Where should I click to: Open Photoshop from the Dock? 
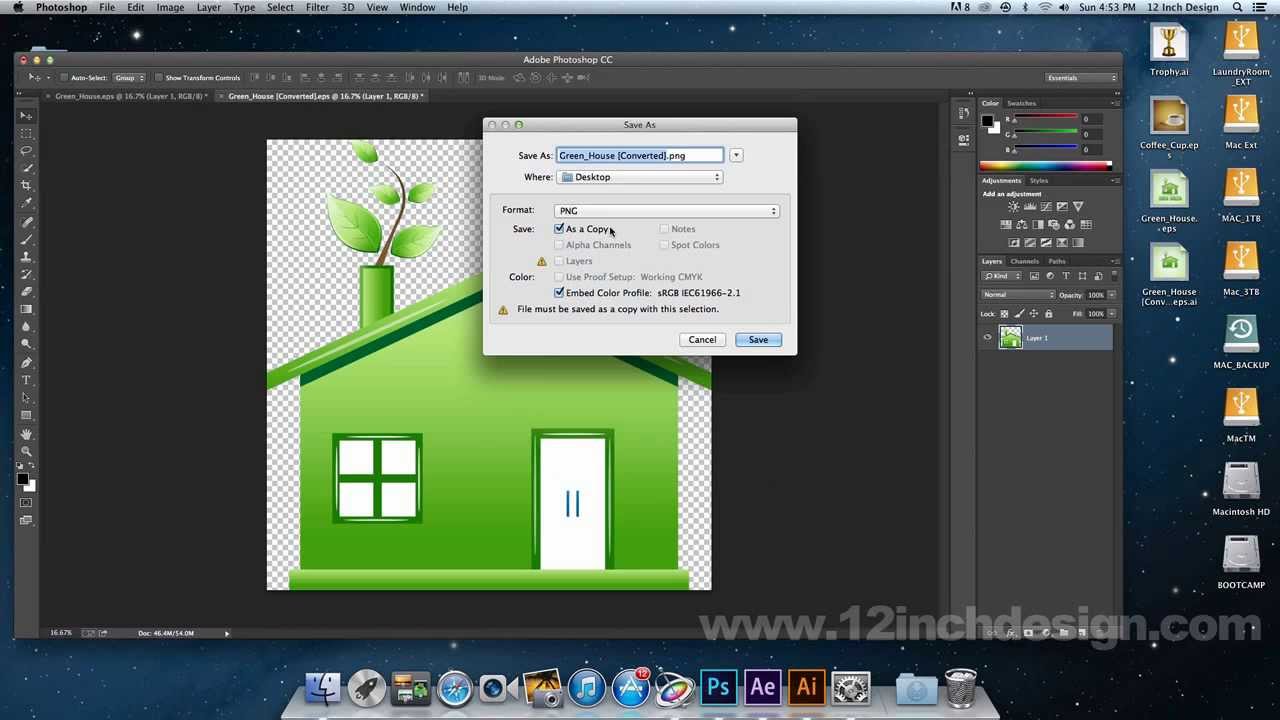[x=718, y=688]
